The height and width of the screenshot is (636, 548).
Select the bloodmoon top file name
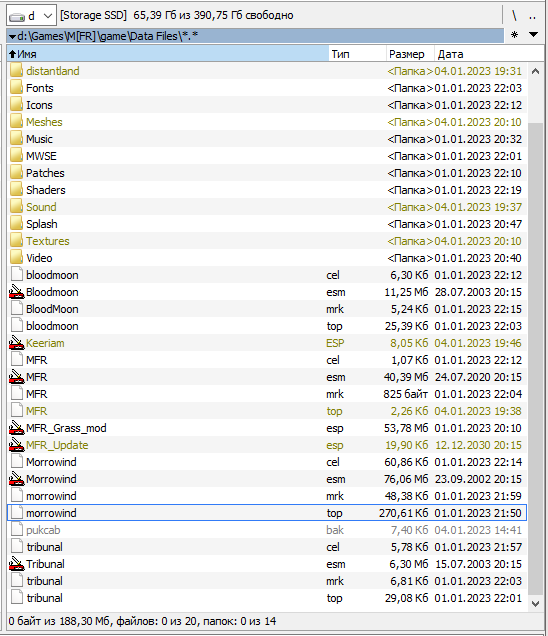(52, 326)
